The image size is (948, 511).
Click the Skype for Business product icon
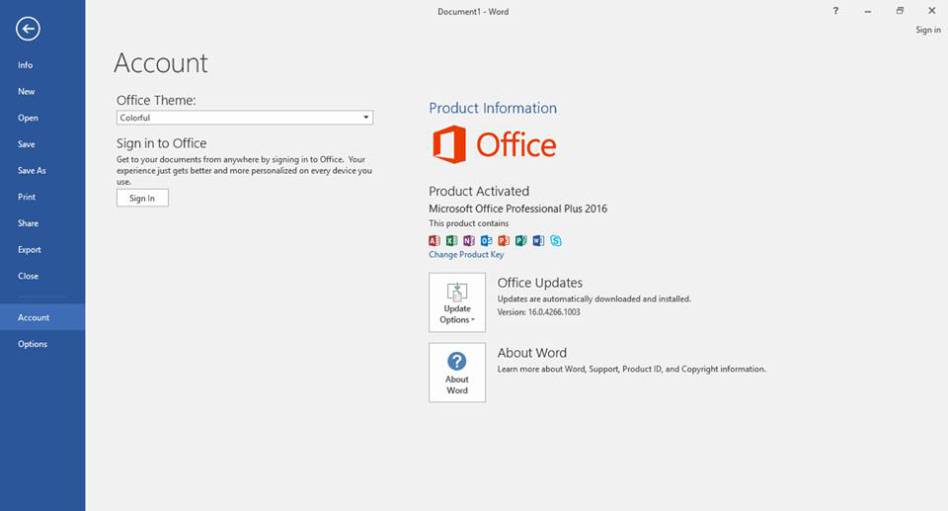tap(556, 241)
